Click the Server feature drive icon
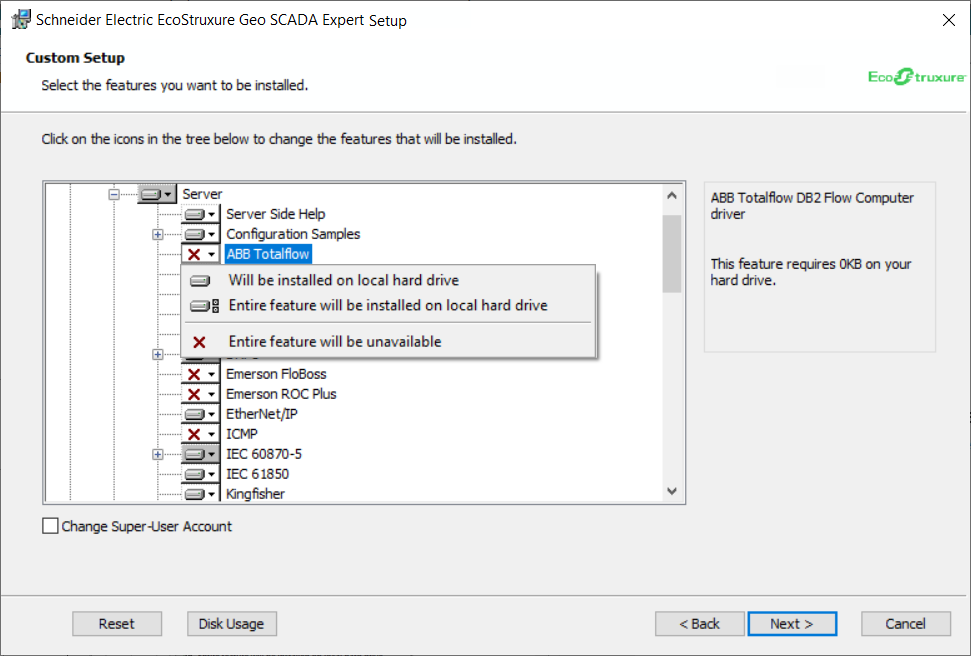Viewport: 971px width, 656px height. [156, 194]
